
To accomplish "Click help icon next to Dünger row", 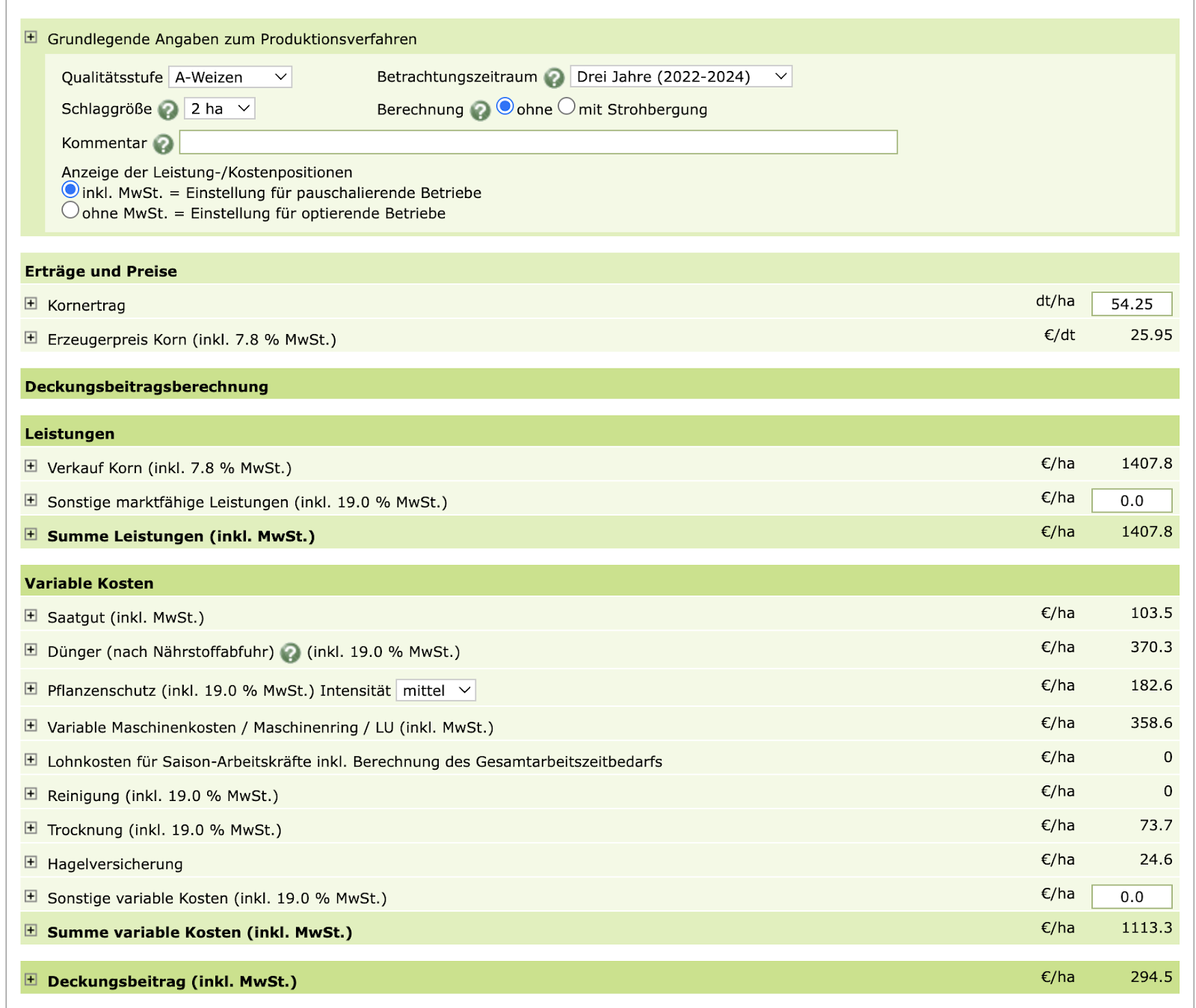I will [290, 653].
